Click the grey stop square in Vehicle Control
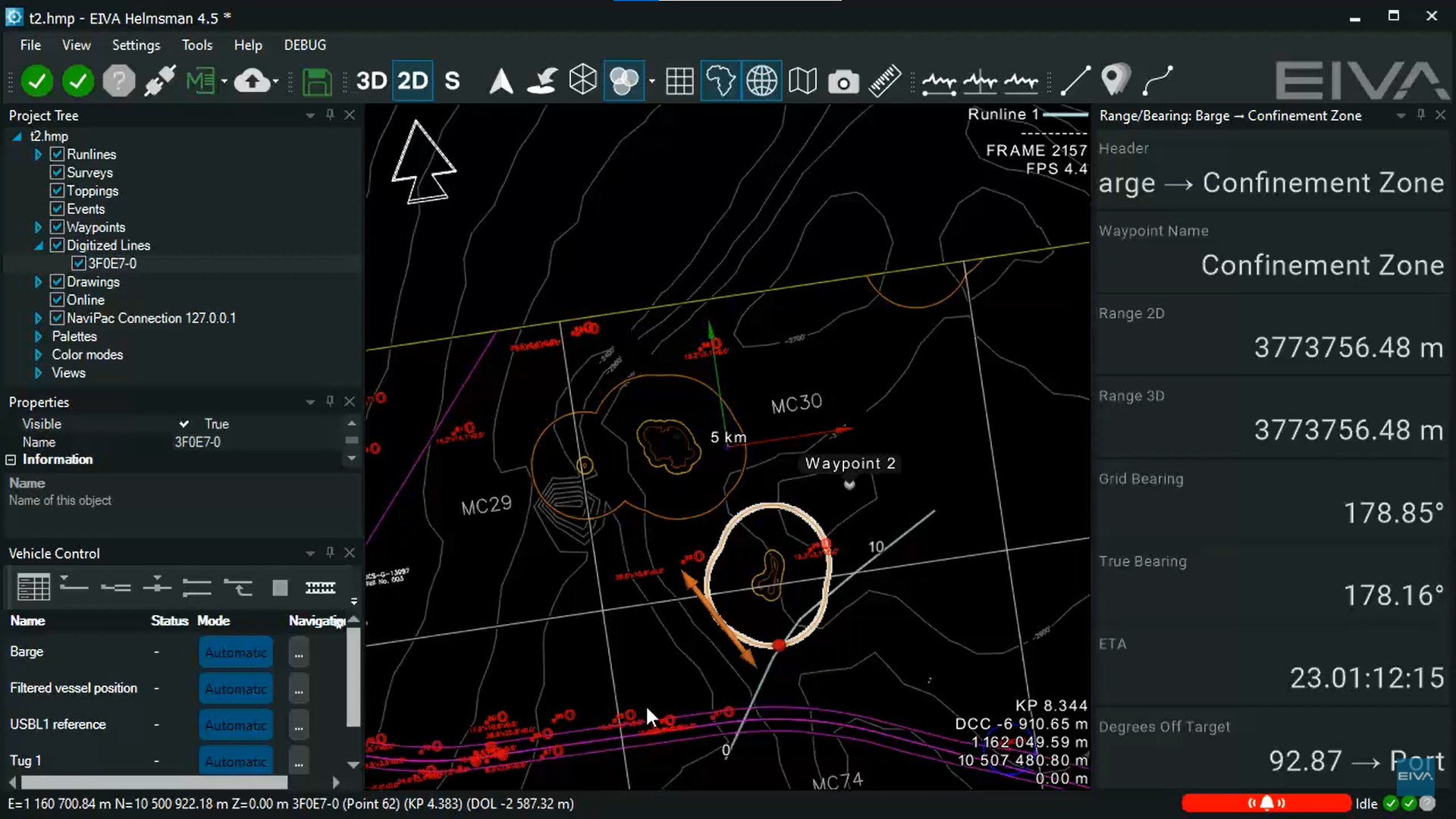Image resolution: width=1456 pixels, height=819 pixels. click(280, 588)
